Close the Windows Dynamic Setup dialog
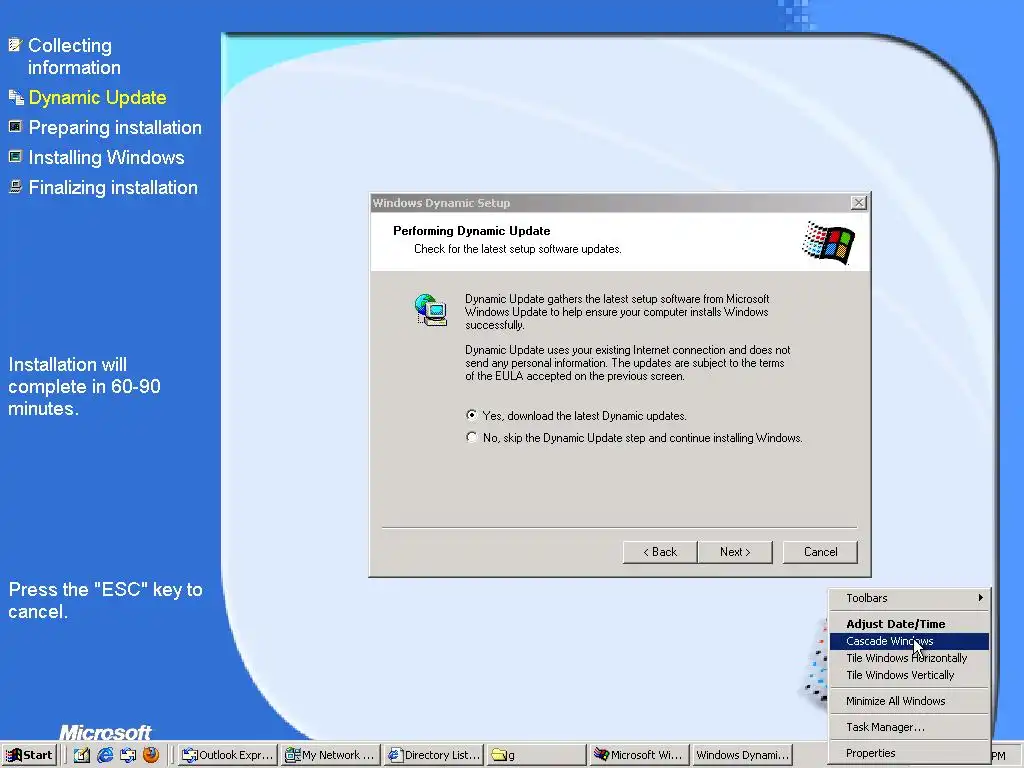 859,203
